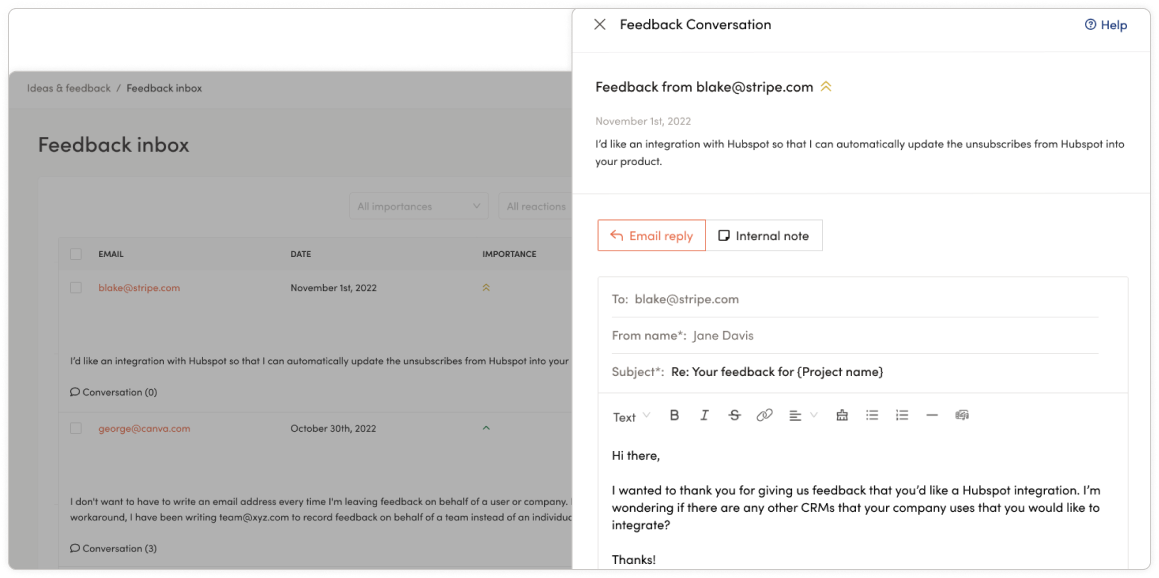Switch to the Internal note tab
1159x578 pixels.
(x=764, y=236)
